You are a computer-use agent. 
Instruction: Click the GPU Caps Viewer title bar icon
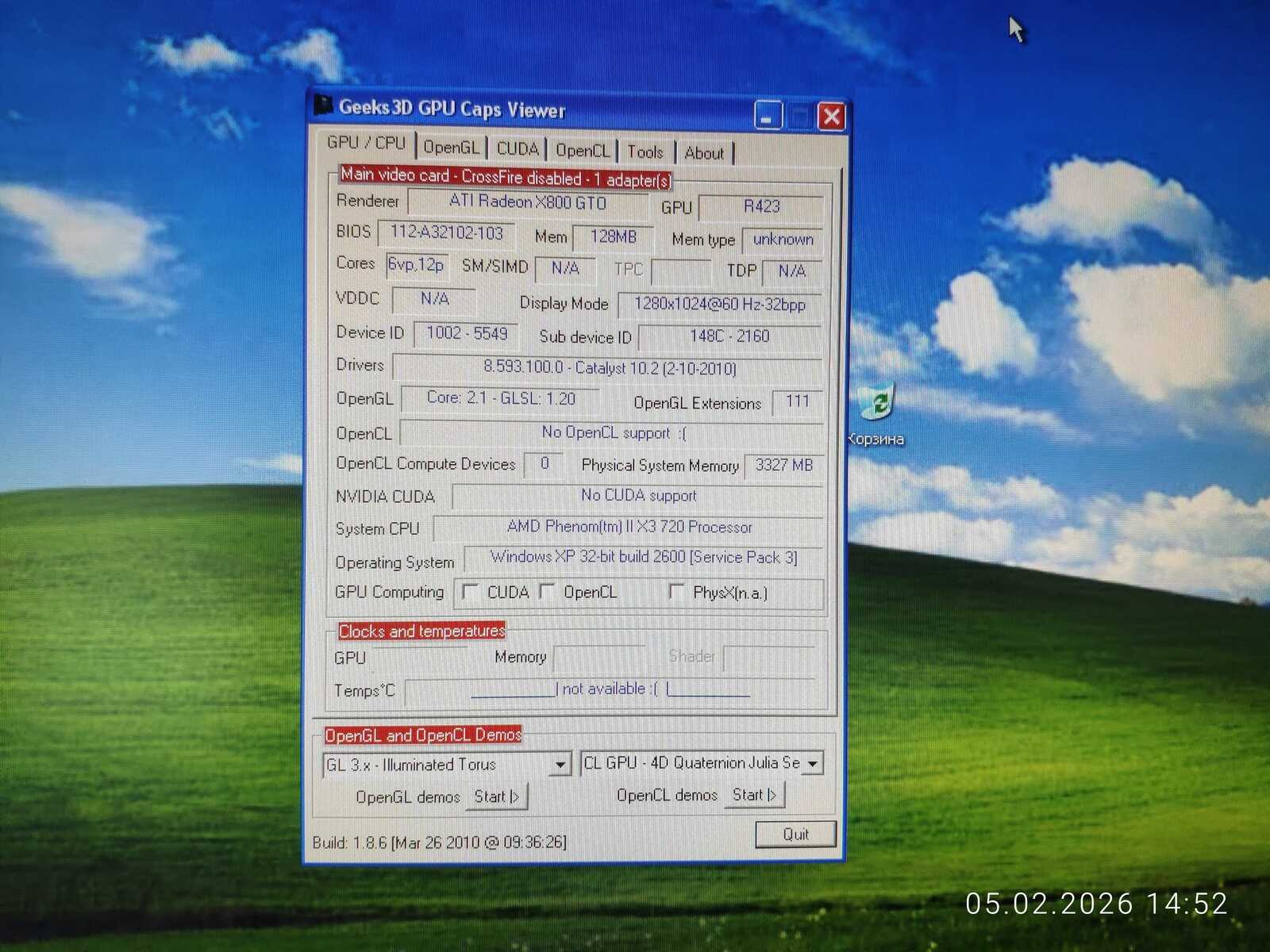tap(323, 106)
